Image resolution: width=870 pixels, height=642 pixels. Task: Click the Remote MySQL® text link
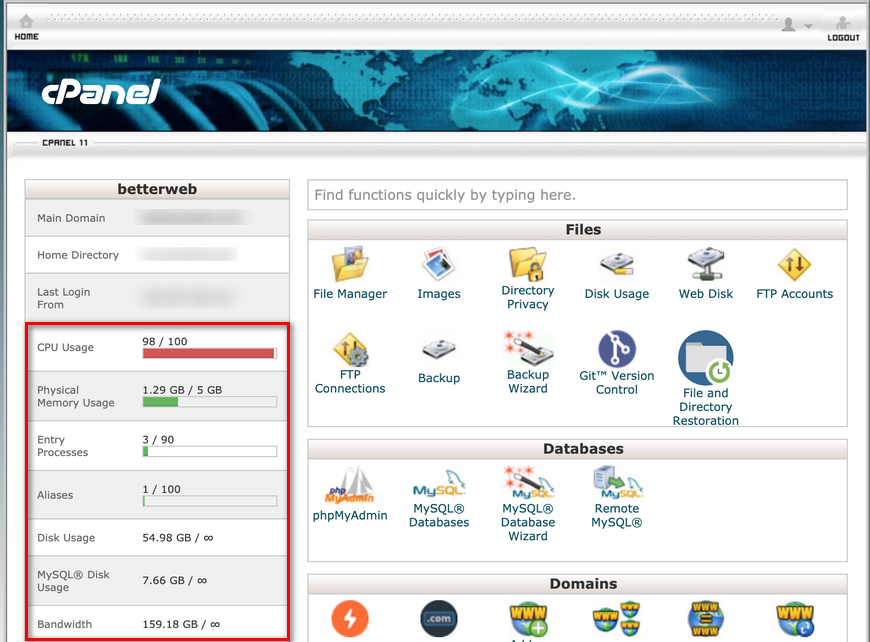pyautogui.click(x=616, y=515)
